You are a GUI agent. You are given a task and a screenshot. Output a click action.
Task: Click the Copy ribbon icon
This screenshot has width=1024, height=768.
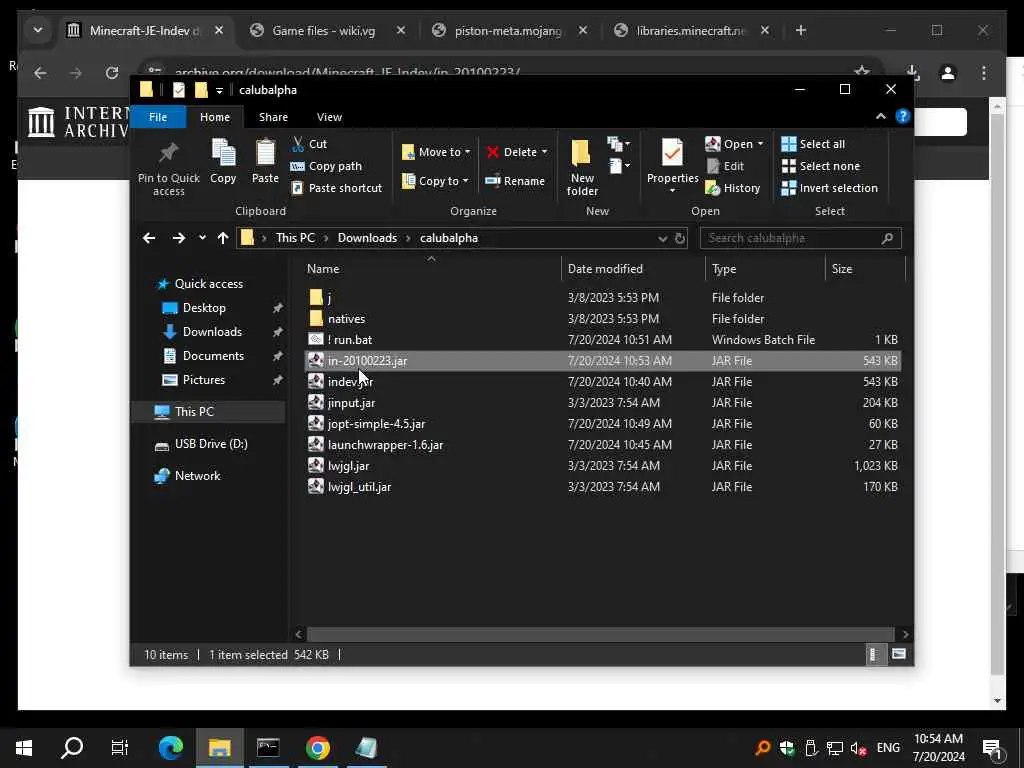(223, 161)
